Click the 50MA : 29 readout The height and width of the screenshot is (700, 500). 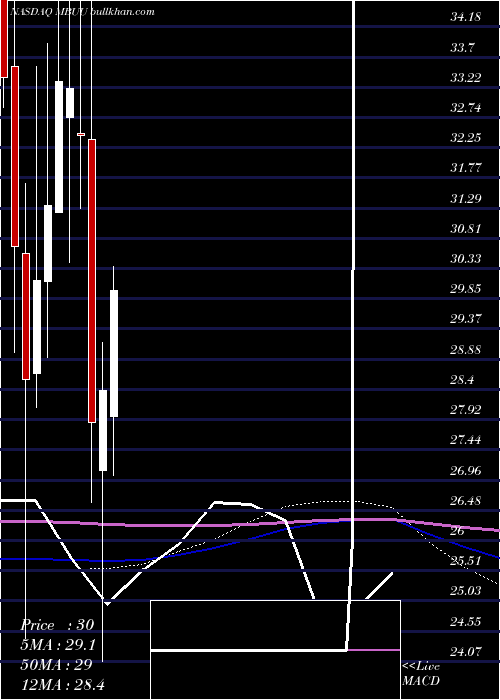[x=56, y=664]
